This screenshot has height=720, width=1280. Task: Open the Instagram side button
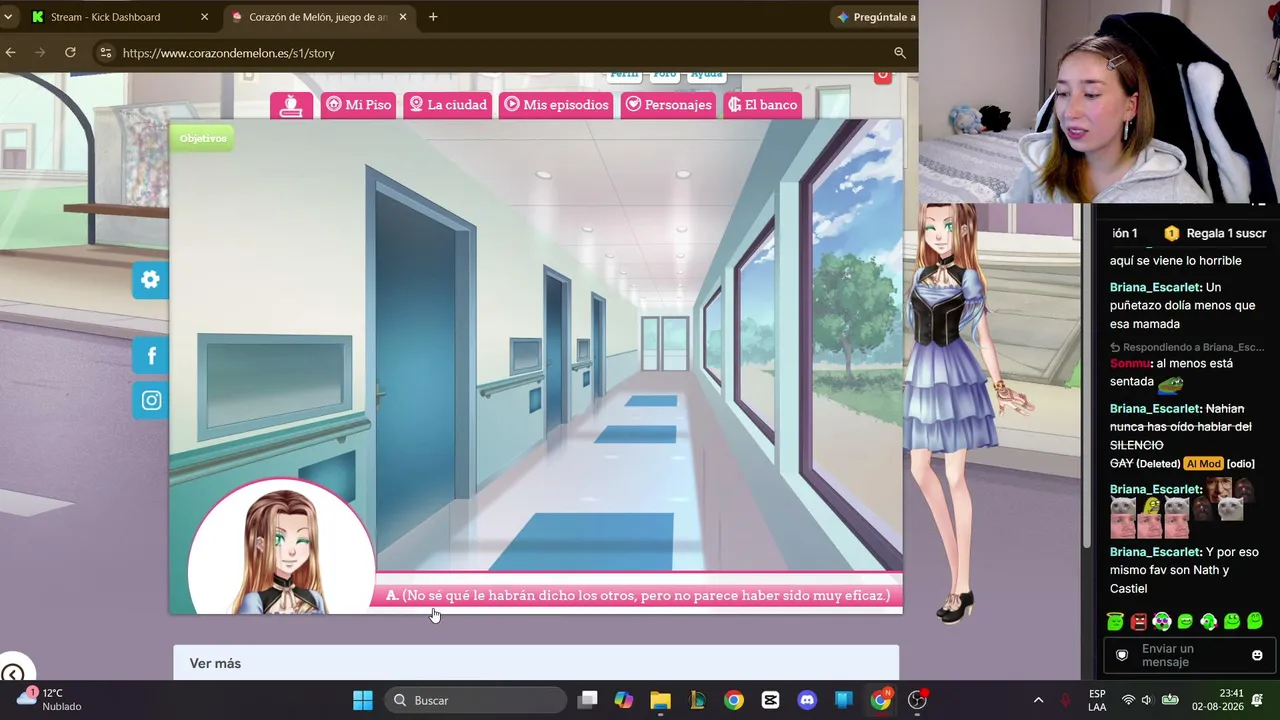[151, 401]
